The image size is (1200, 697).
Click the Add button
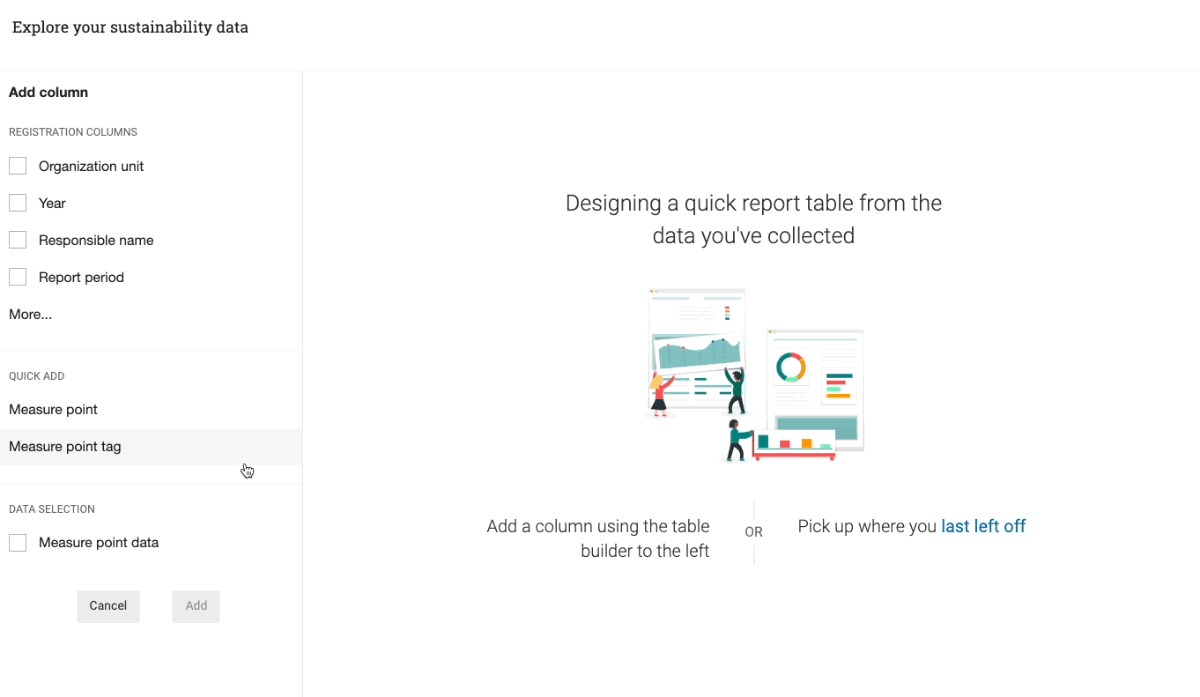point(196,606)
